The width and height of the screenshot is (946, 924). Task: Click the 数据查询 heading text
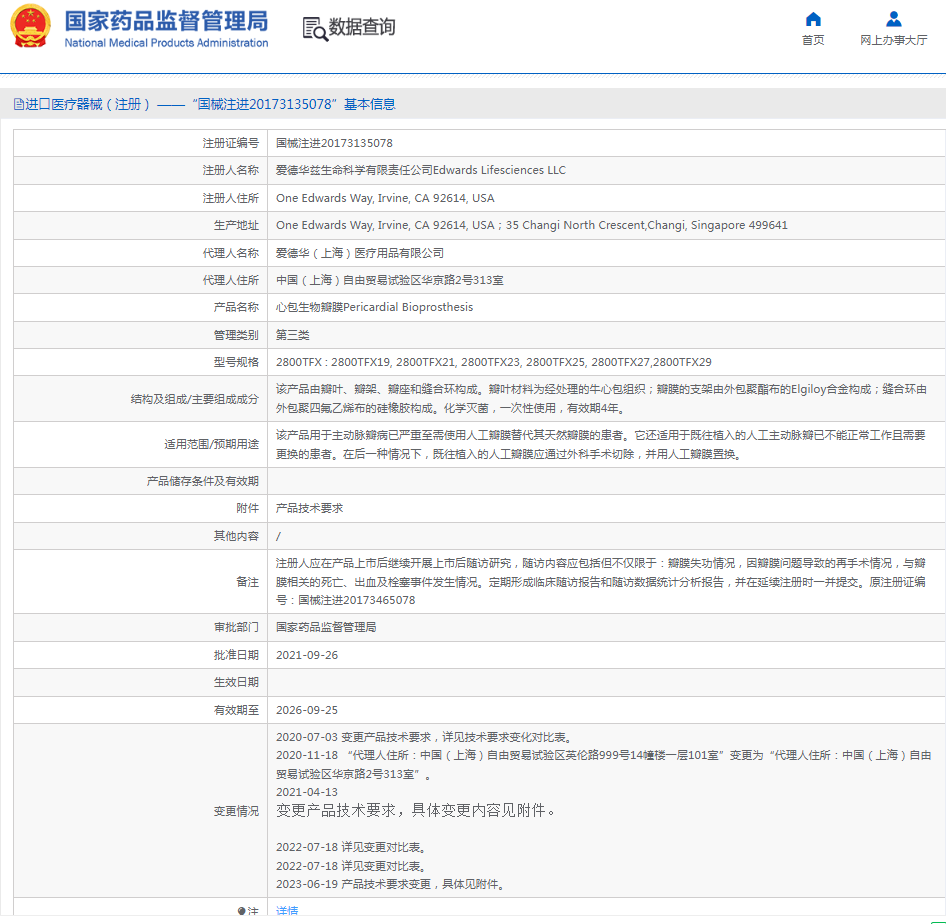click(362, 28)
